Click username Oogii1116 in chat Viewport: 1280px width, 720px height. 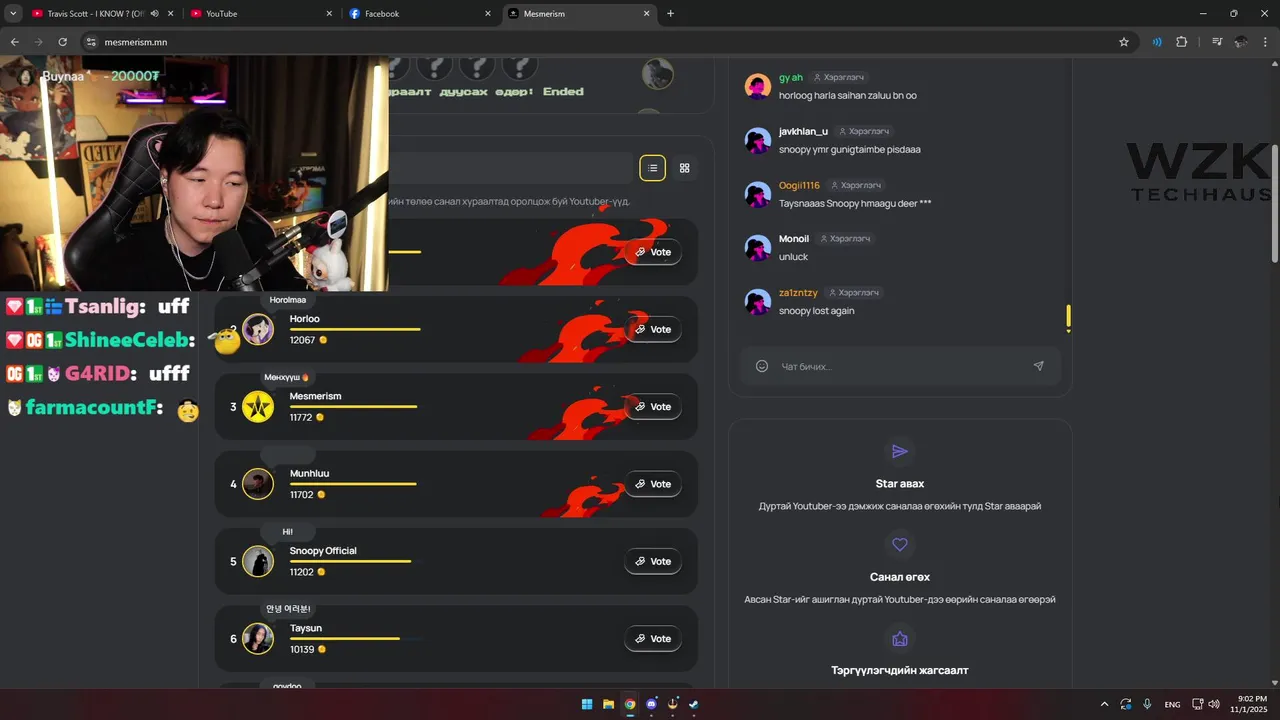pyautogui.click(x=799, y=185)
